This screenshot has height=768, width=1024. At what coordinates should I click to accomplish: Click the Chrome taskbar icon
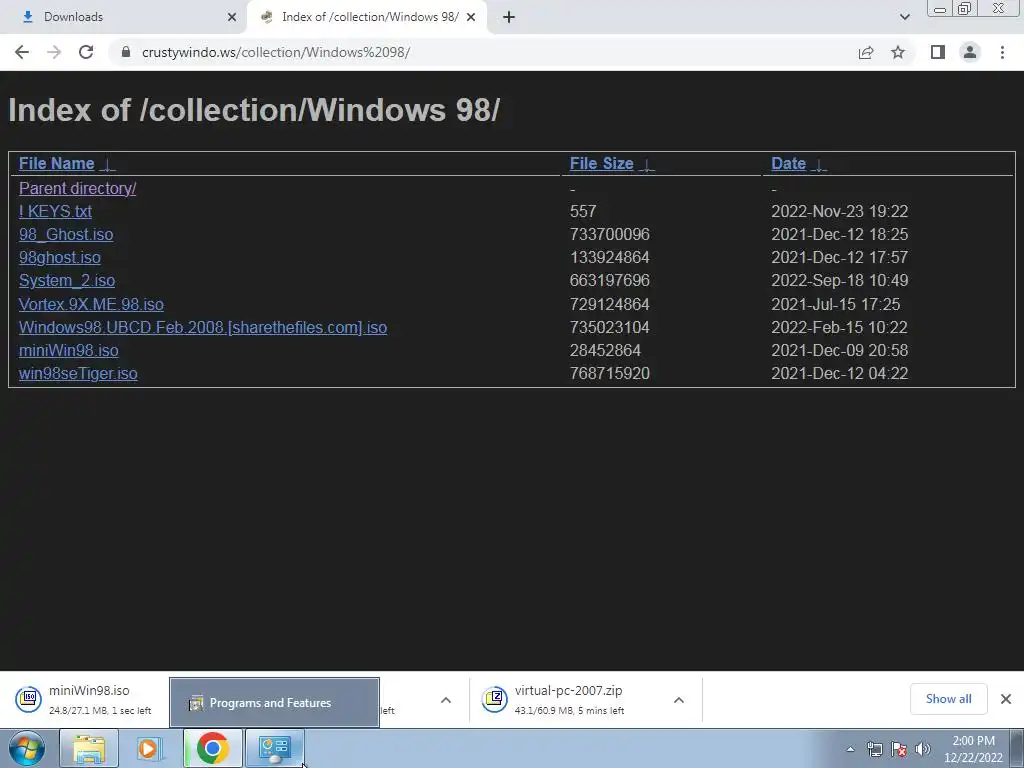tap(212, 748)
